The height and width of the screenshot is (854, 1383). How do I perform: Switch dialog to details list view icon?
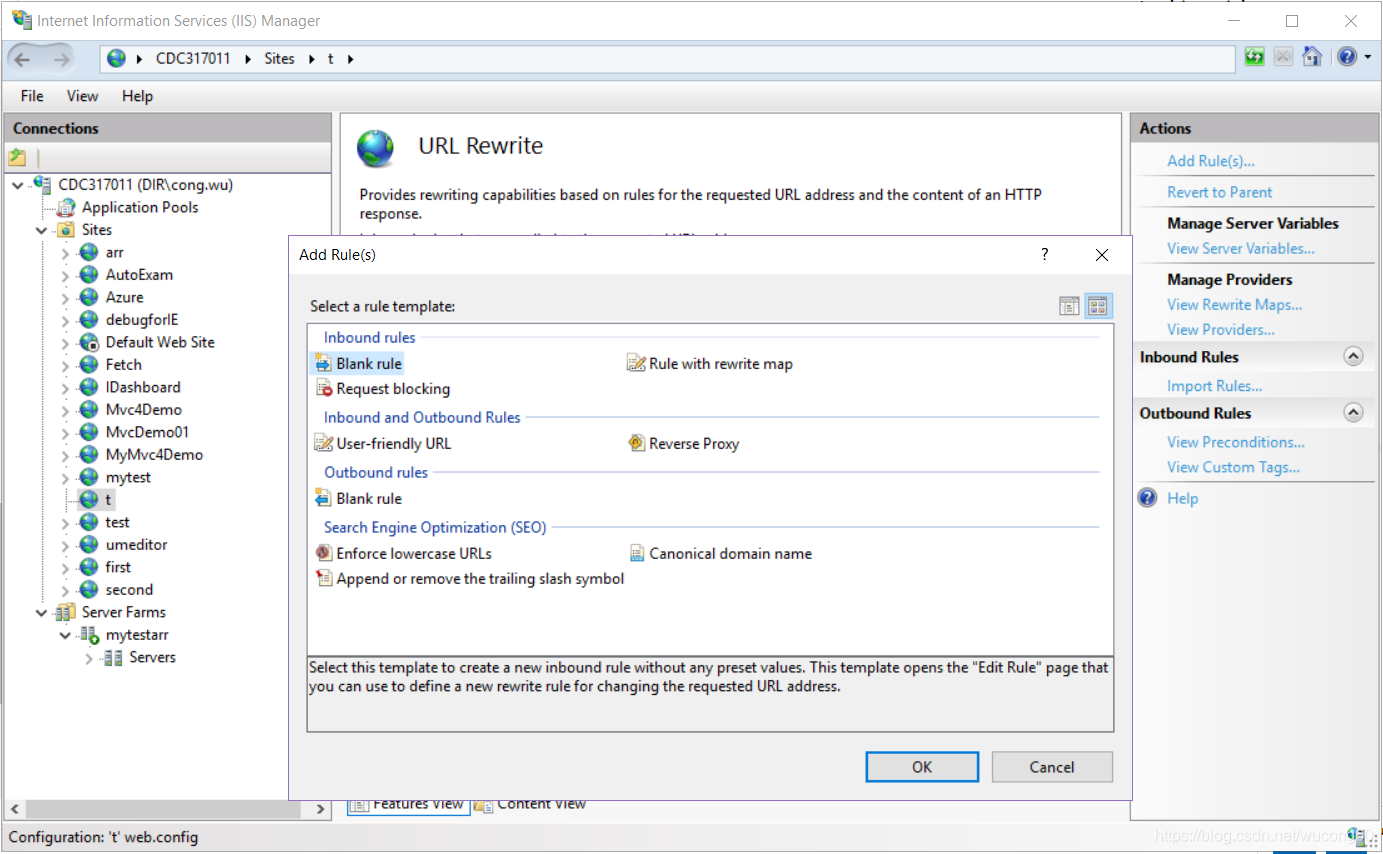(x=1069, y=306)
